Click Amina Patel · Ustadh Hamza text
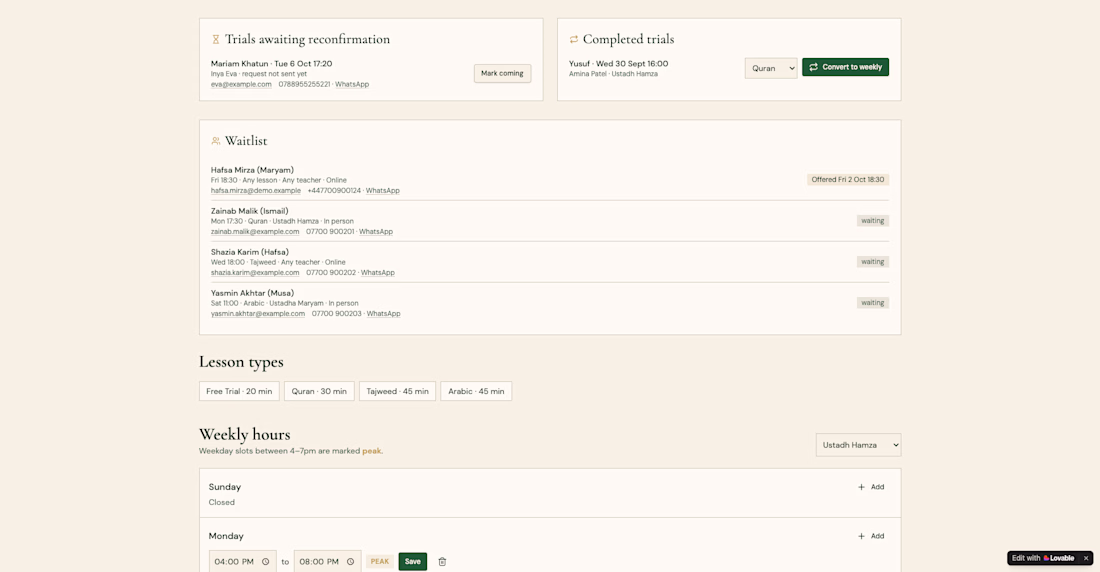This screenshot has height=572, width=1100. 613,74
